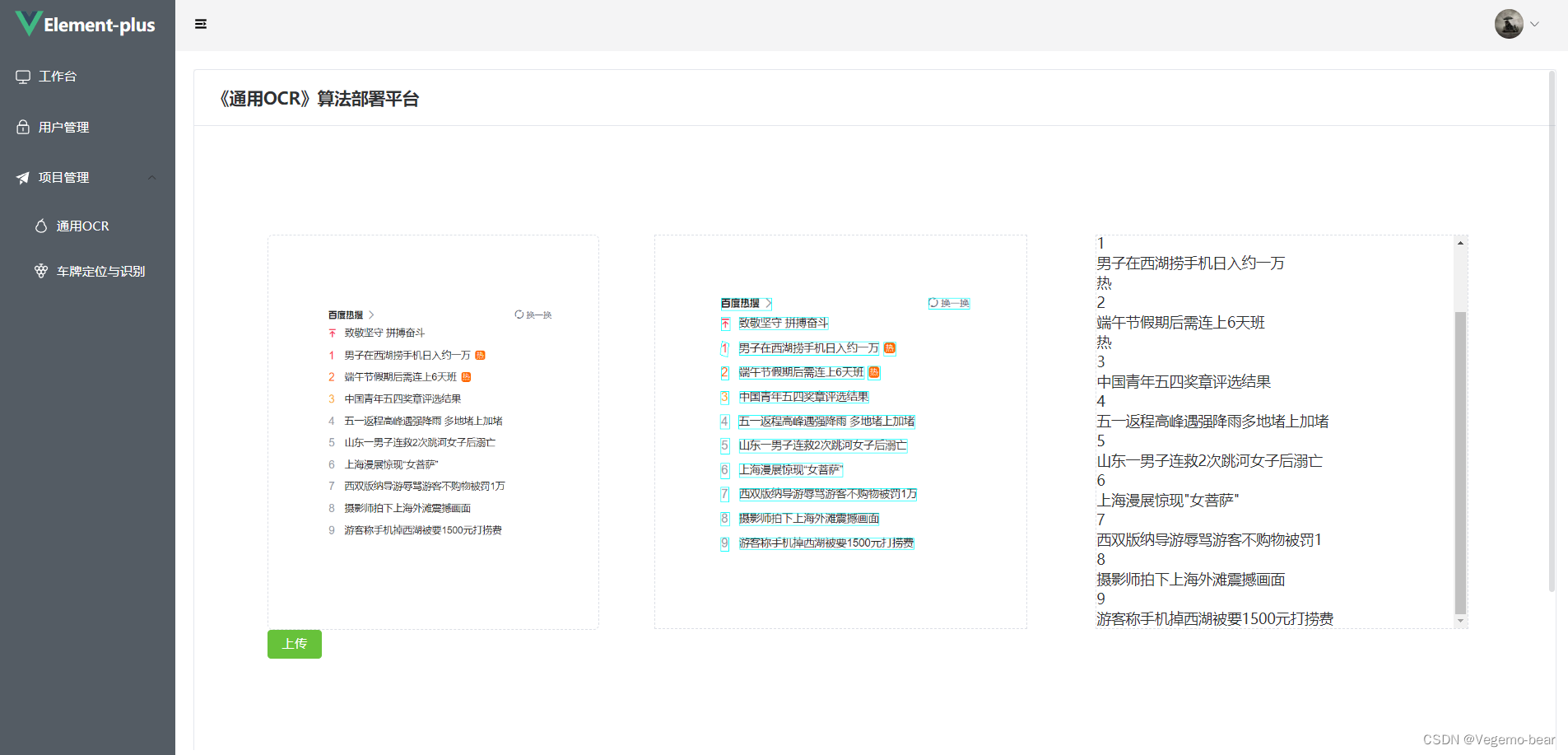Open the 工作台 menu item
Screen dimensions: 1568x755
pyautogui.click(x=59, y=76)
